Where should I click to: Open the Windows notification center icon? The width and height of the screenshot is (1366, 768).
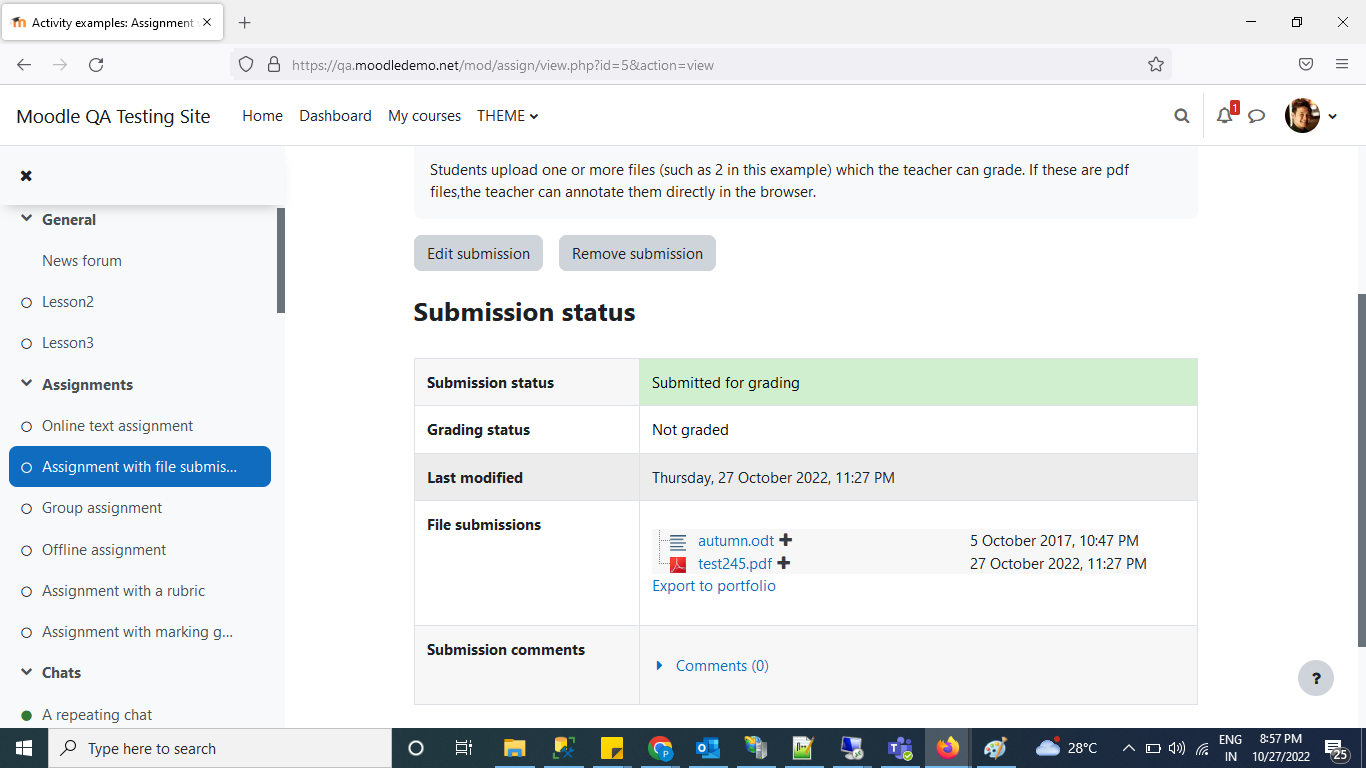coord(1337,748)
